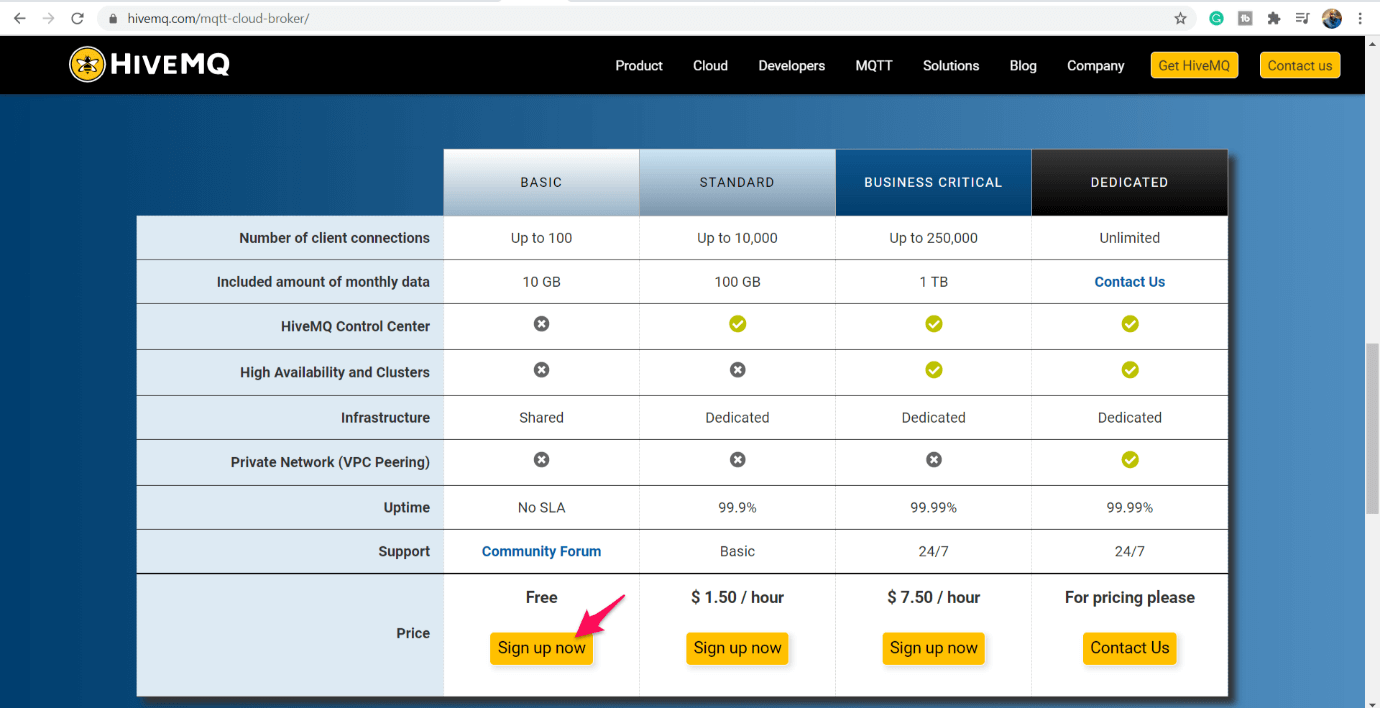Click the 'Shared' infrastructure cell

coord(541,418)
